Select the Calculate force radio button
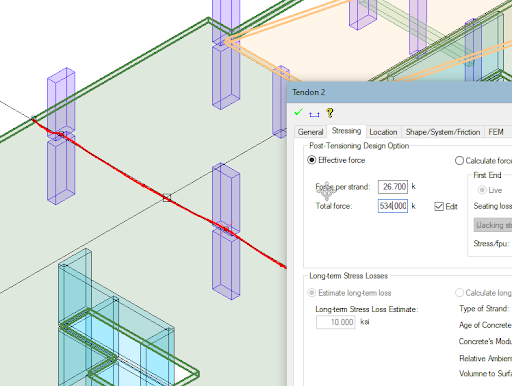This screenshot has width=512, height=386. click(459, 161)
